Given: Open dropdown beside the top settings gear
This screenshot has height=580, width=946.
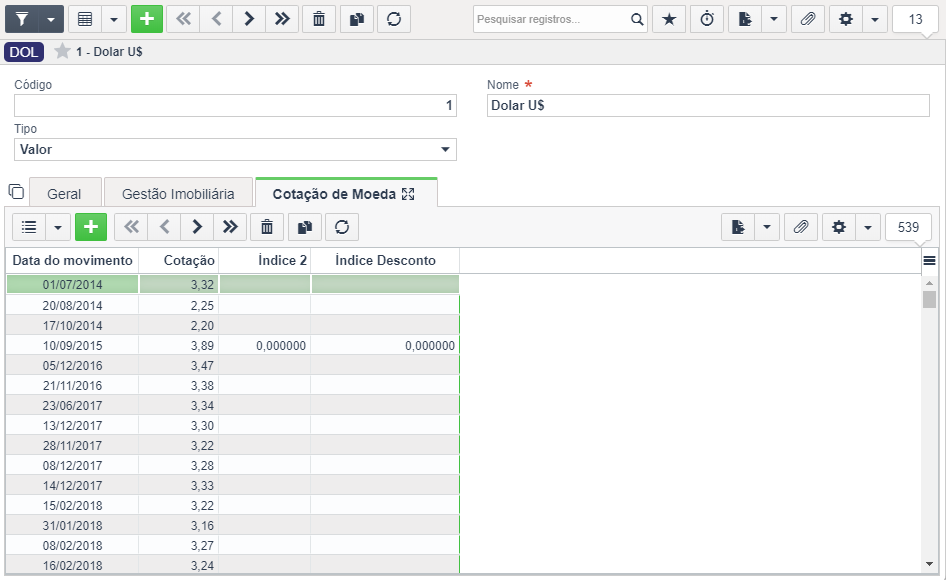Looking at the screenshot, I should click(875, 19).
